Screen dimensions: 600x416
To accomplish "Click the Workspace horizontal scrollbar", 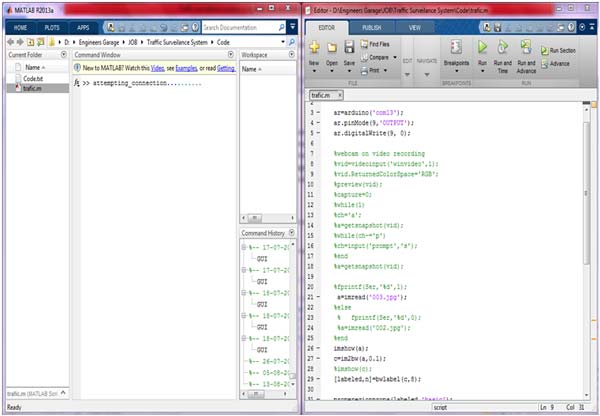I will [x=254, y=218].
